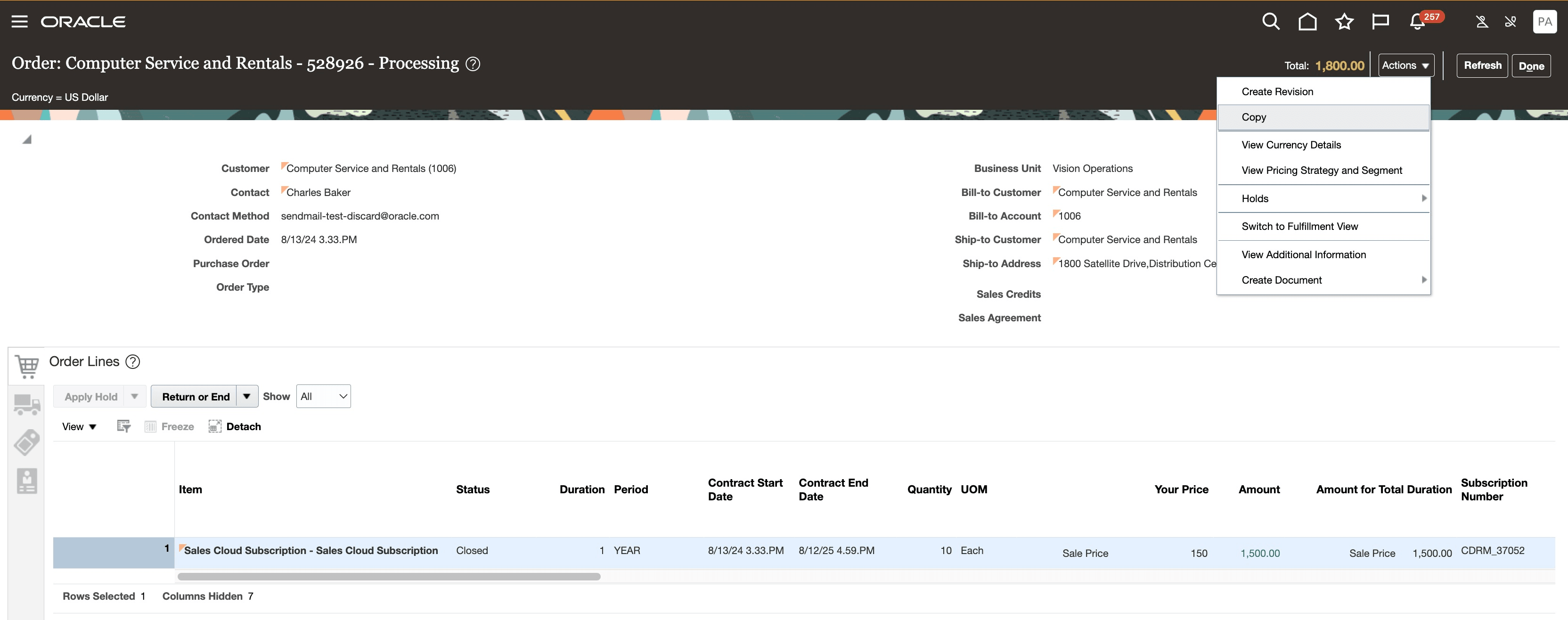
Task: Click the Oracle logo
Action: coord(83,22)
